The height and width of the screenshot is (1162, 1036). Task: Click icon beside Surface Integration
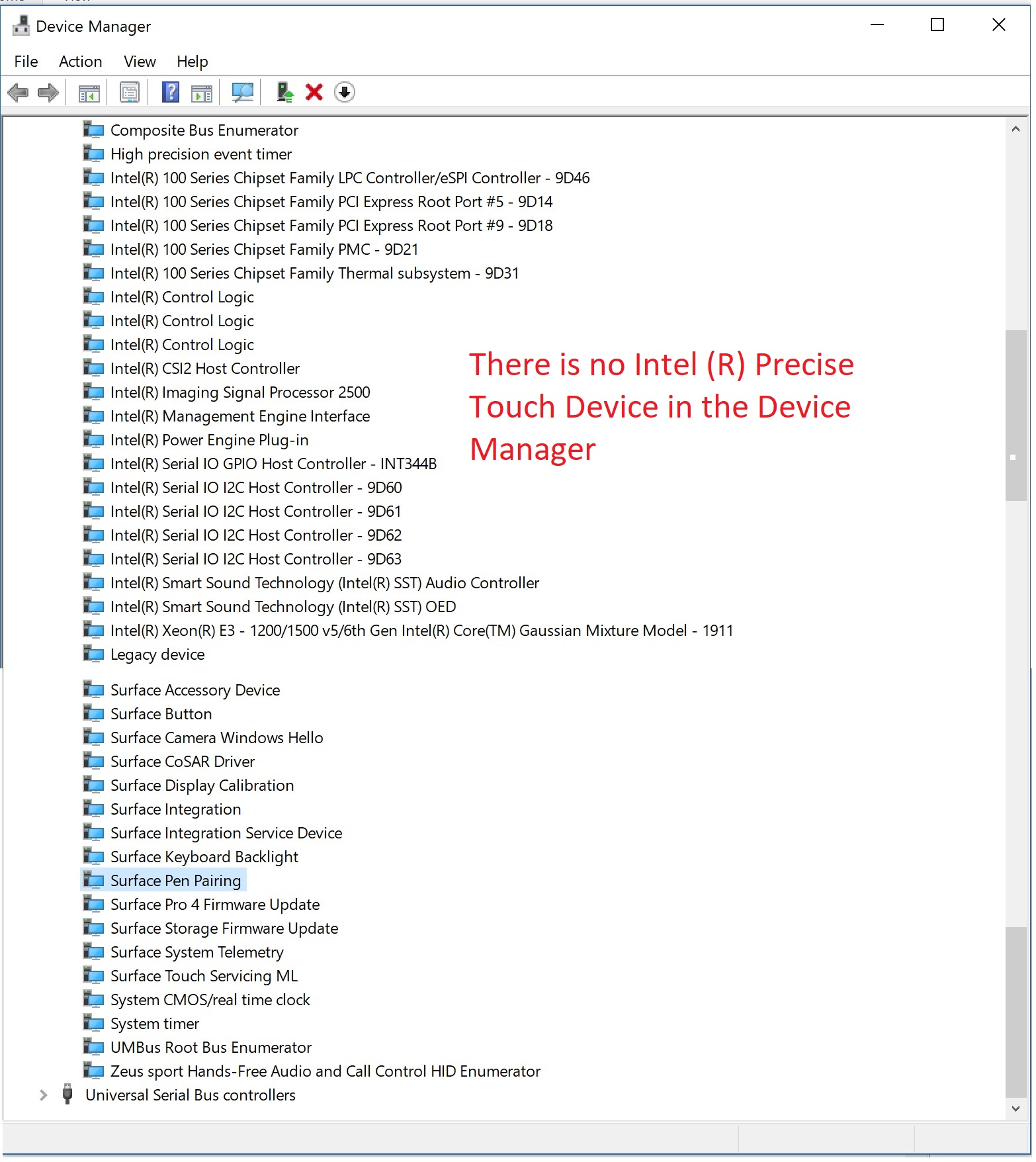click(x=93, y=809)
